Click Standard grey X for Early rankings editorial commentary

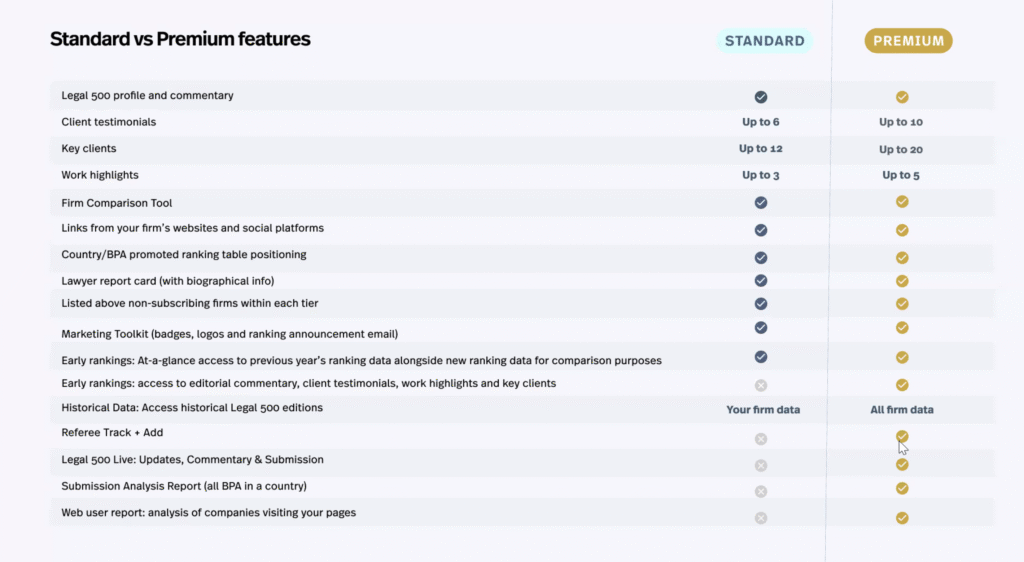(761, 385)
